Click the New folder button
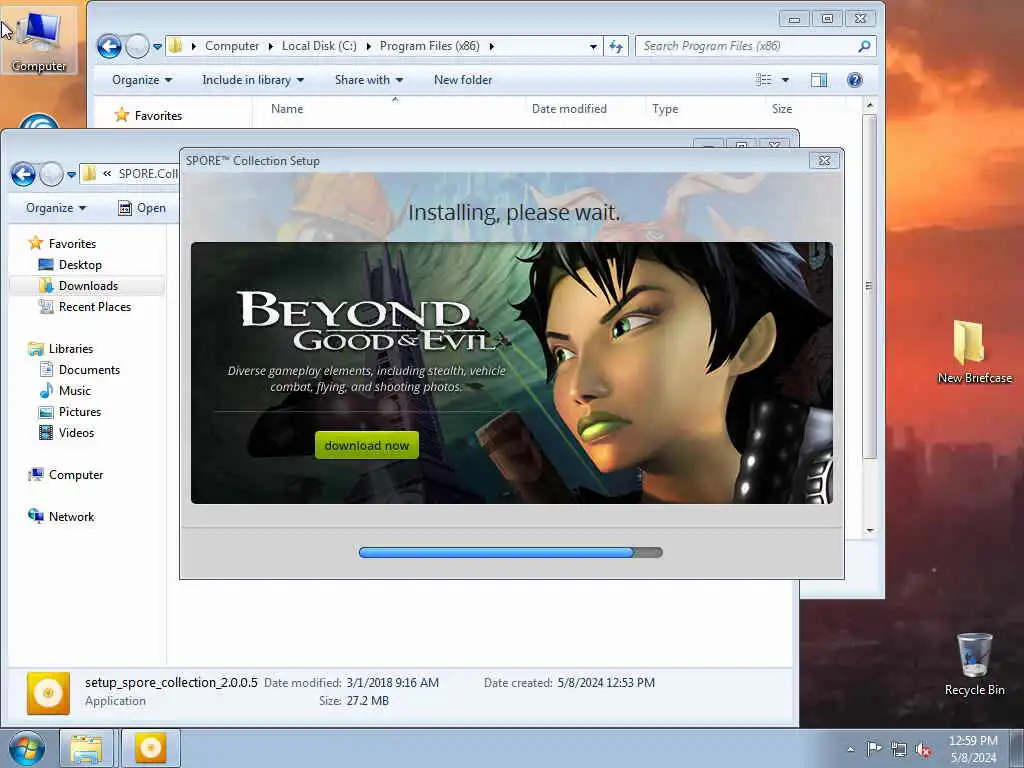 (462, 80)
